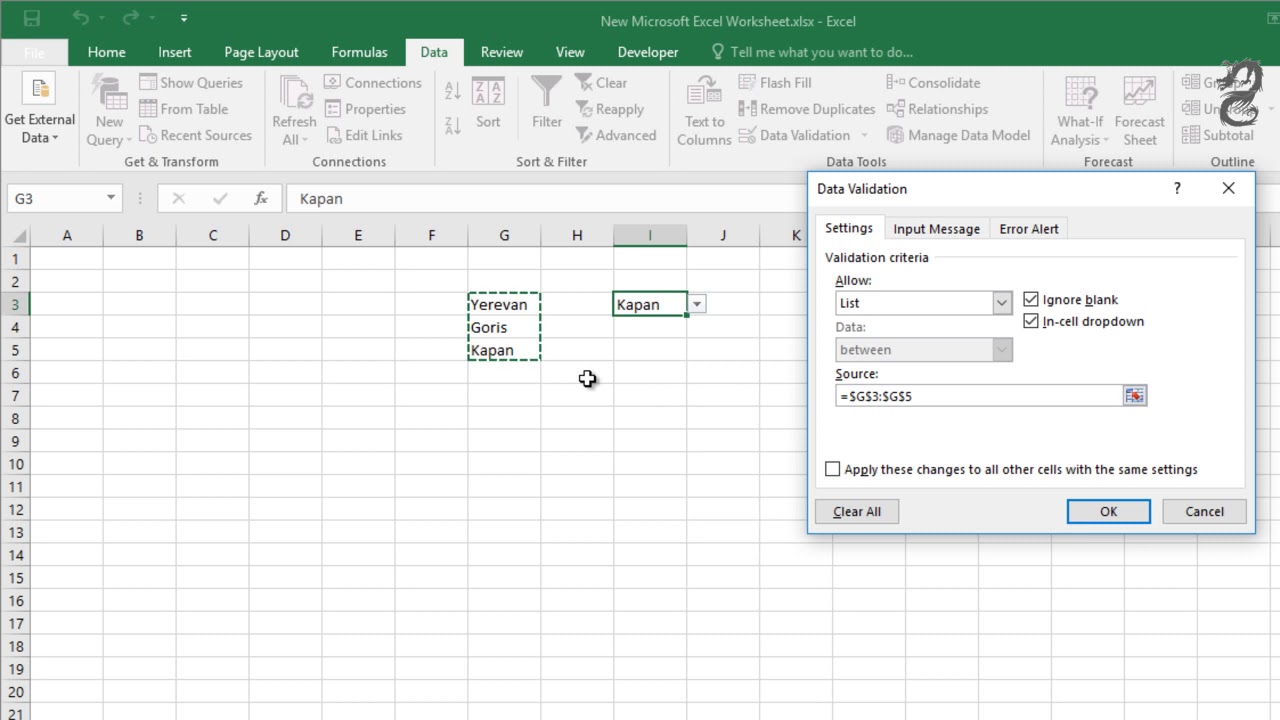Open Recent Sources
1280x720 pixels.
pos(195,135)
